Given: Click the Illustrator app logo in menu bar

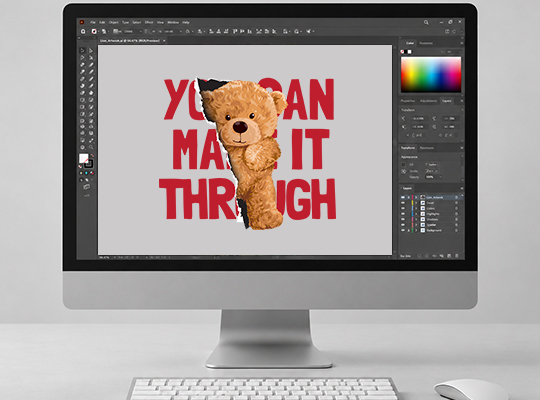Looking at the screenshot, I should 82,22.
